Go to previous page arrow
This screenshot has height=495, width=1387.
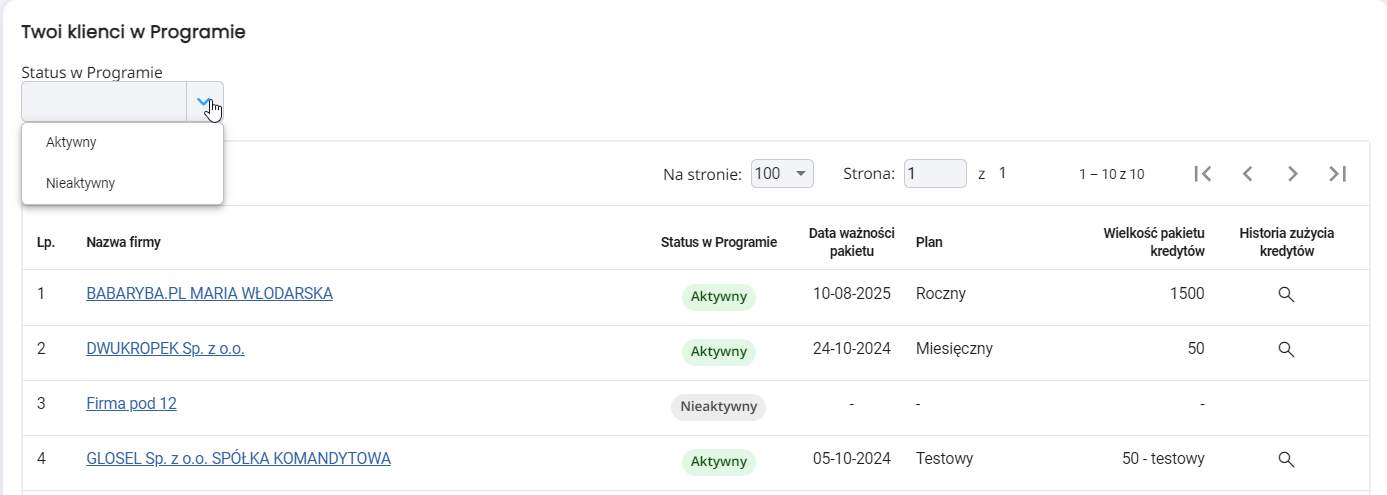click(1247, 174)
